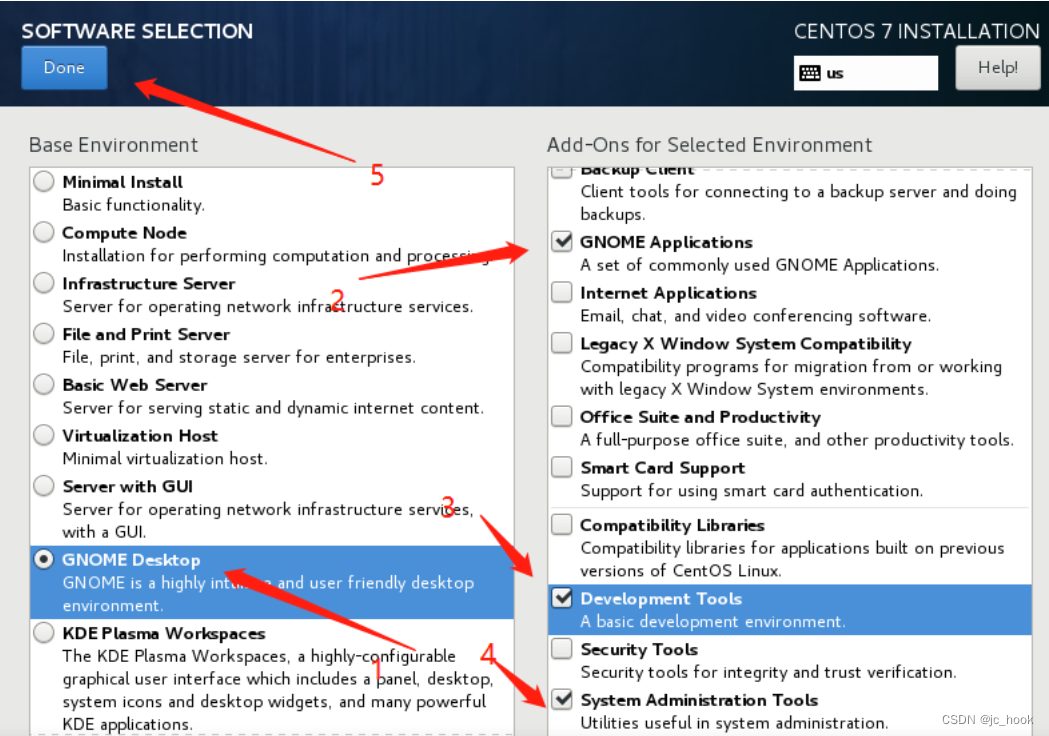Click 'Basic functionality.' description text
Image resolution: width=1049 pixels, height=736 pixels.
click(x=134, y=205)
